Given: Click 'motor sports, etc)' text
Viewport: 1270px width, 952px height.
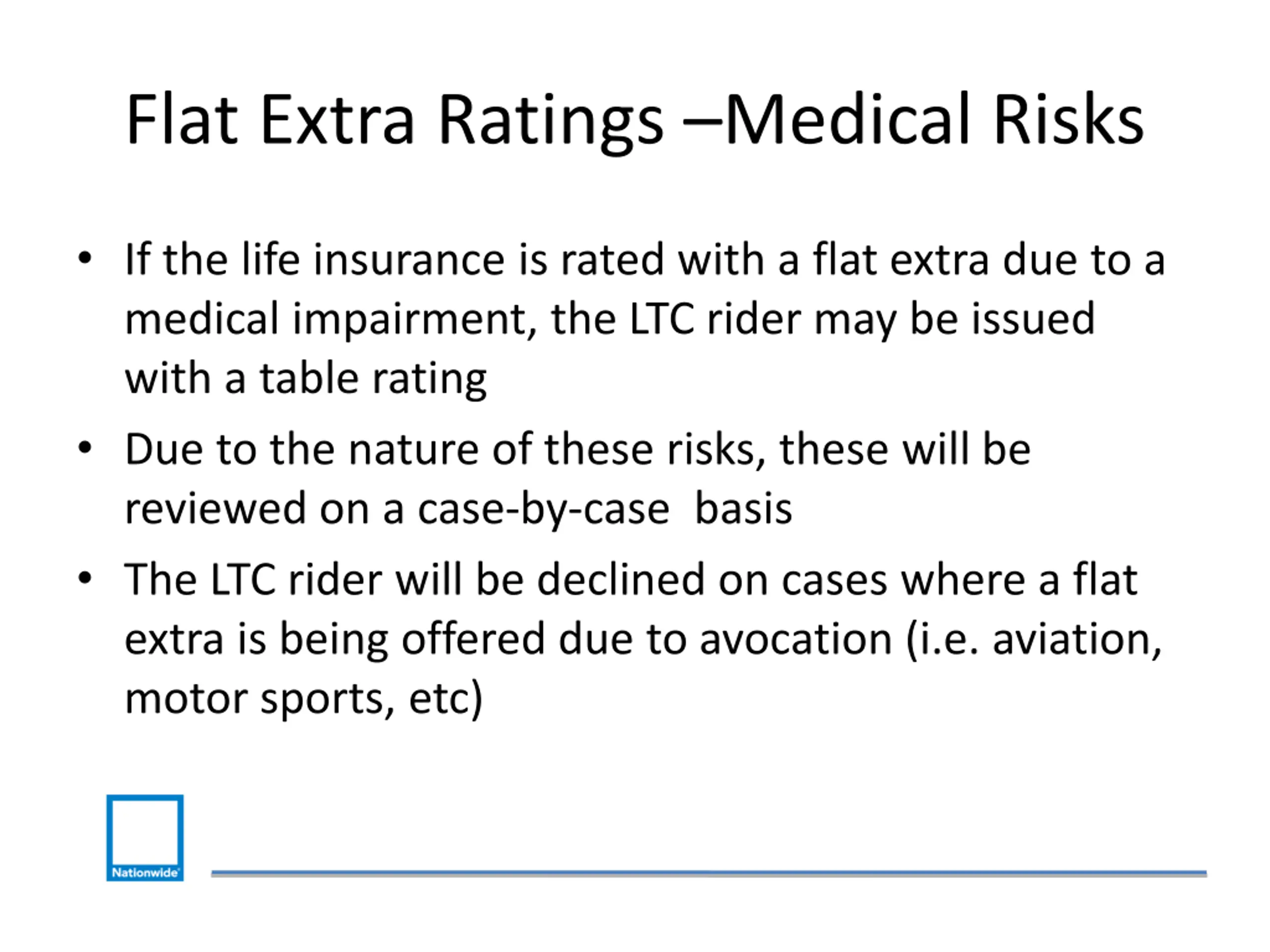Looking at the screenshot, I should (303, 698).
